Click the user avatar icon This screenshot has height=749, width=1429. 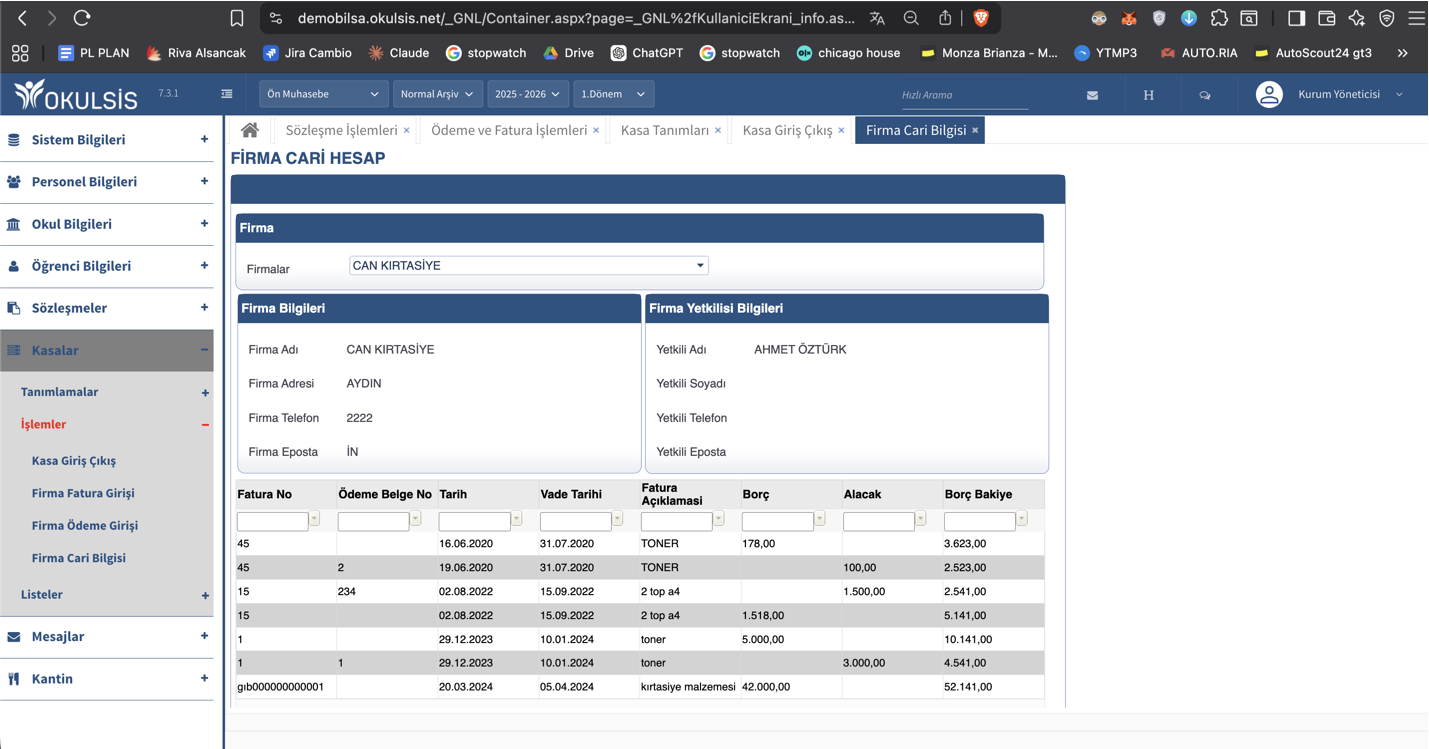pos(1269,94)
